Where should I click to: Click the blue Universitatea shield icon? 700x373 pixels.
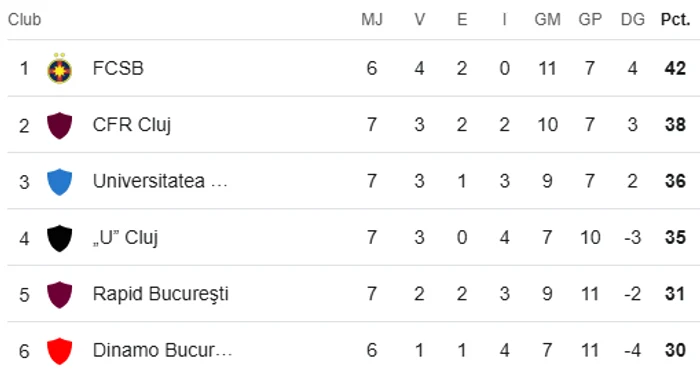pyautogui.click(x=59, y=182)
